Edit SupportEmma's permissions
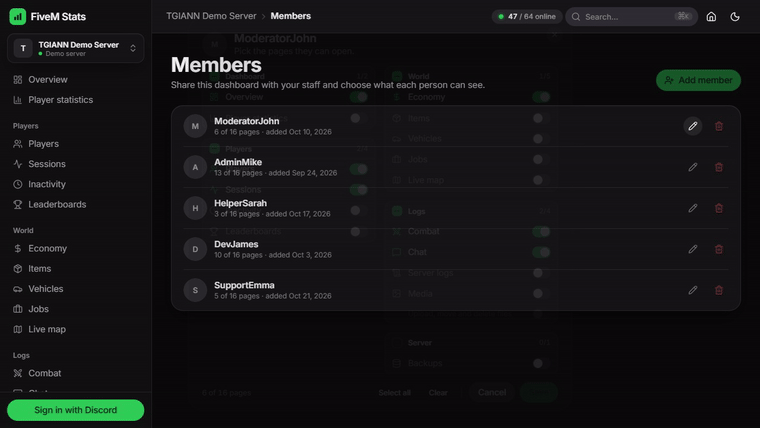 [x=693, y=290]
